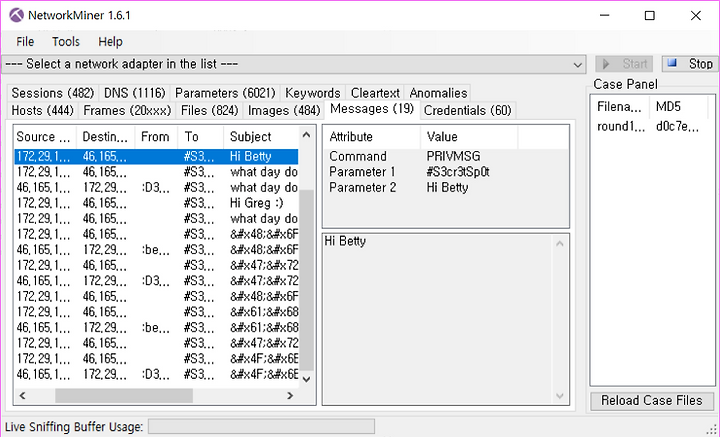Click the horizontal scrollbar right arrow
This screenshot has width=720, height=437.
(290, 396)
